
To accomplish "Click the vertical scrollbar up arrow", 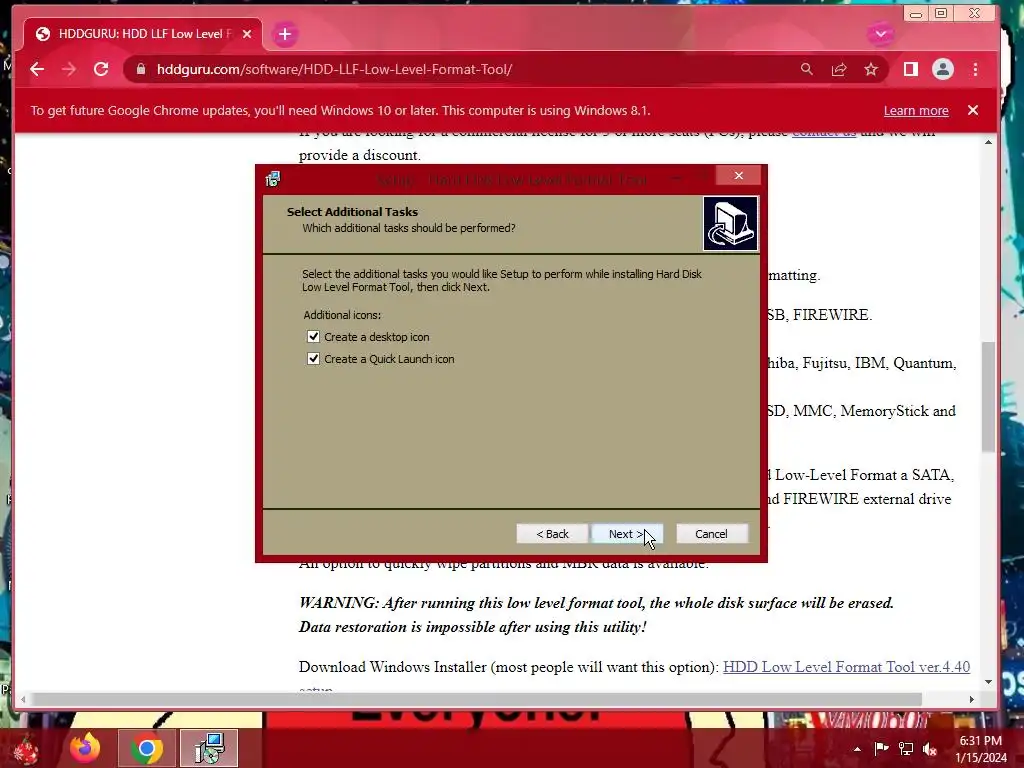I will click(x=988, y=142).
